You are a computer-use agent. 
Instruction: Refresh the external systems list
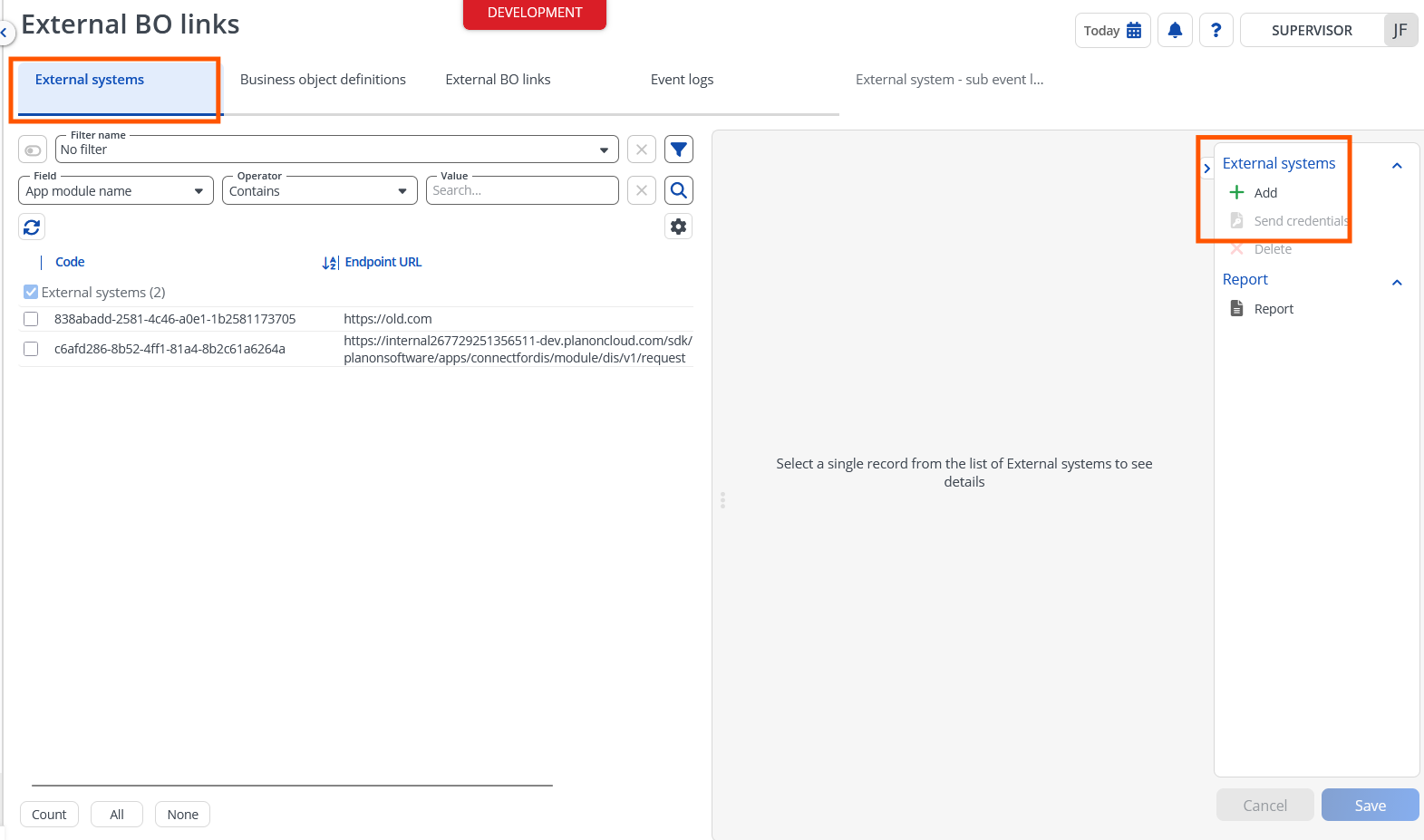[x=32, y=227]
